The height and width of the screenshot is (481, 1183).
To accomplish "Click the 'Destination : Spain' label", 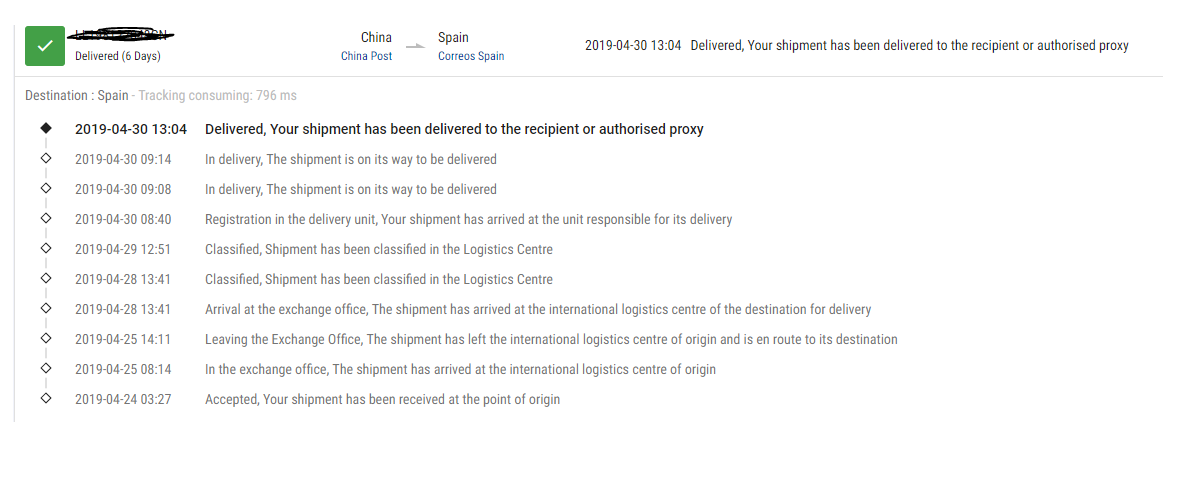I will [77, 96].
